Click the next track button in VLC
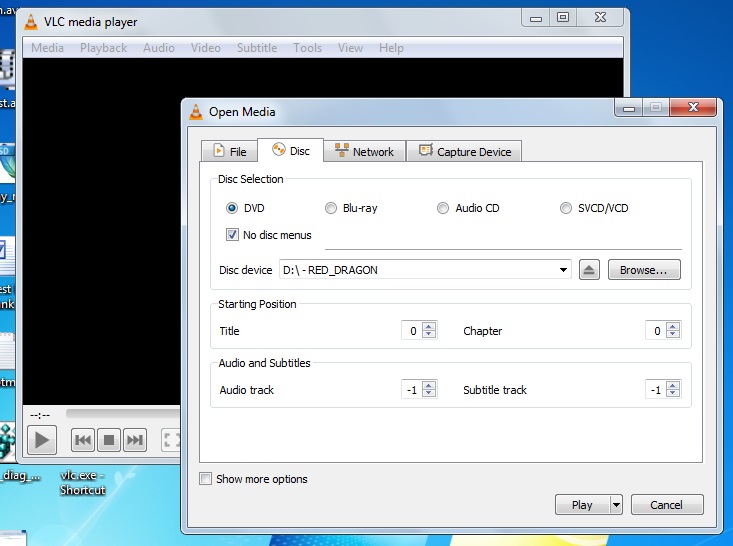 coord(135,440)
